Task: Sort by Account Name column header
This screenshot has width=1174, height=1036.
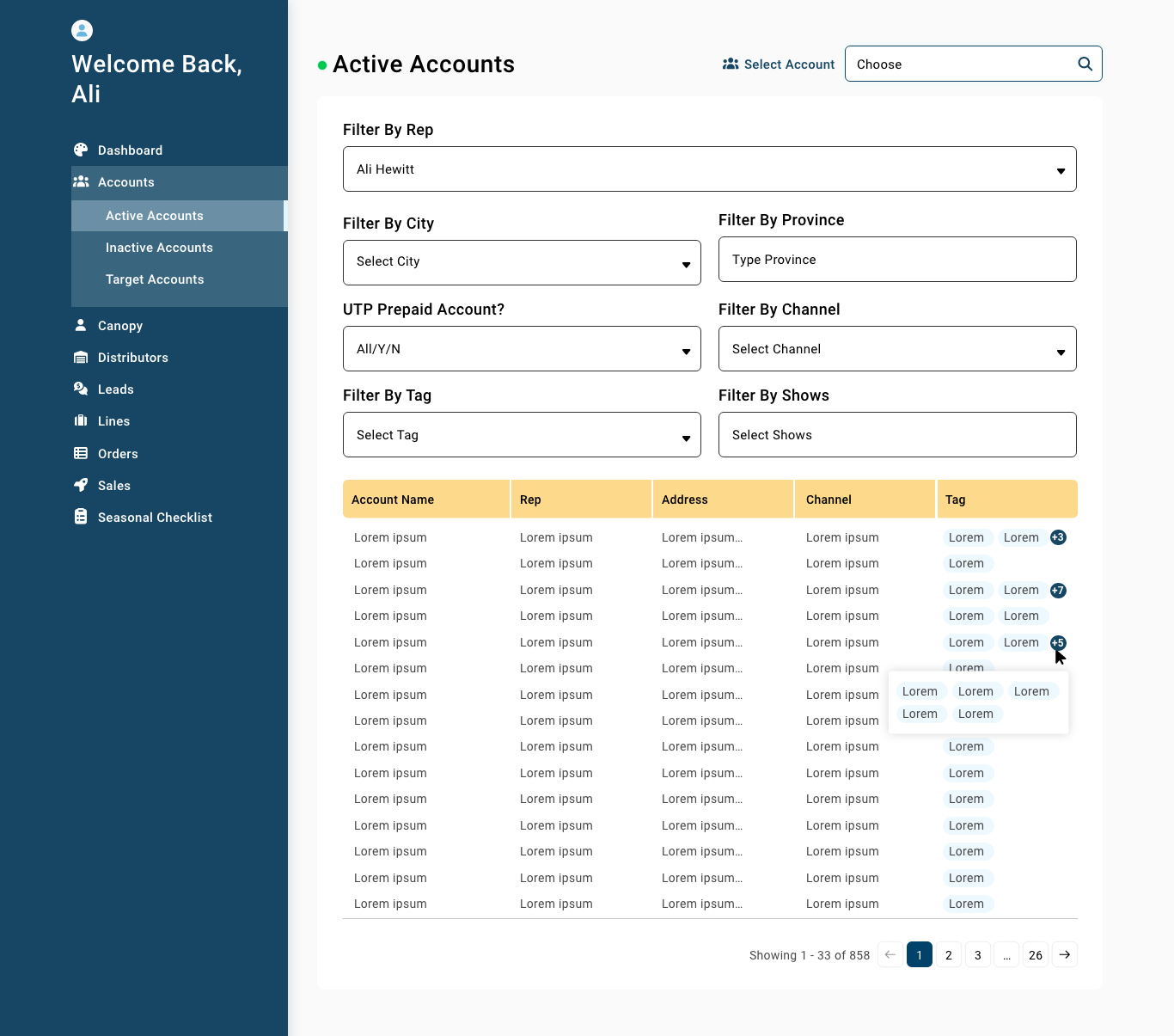Action: (x=426, y=499)
